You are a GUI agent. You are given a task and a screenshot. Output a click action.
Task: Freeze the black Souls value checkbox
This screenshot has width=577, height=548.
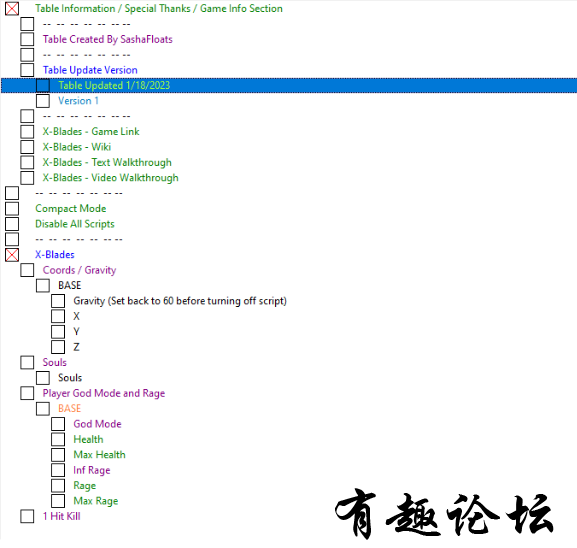(43, 378)
